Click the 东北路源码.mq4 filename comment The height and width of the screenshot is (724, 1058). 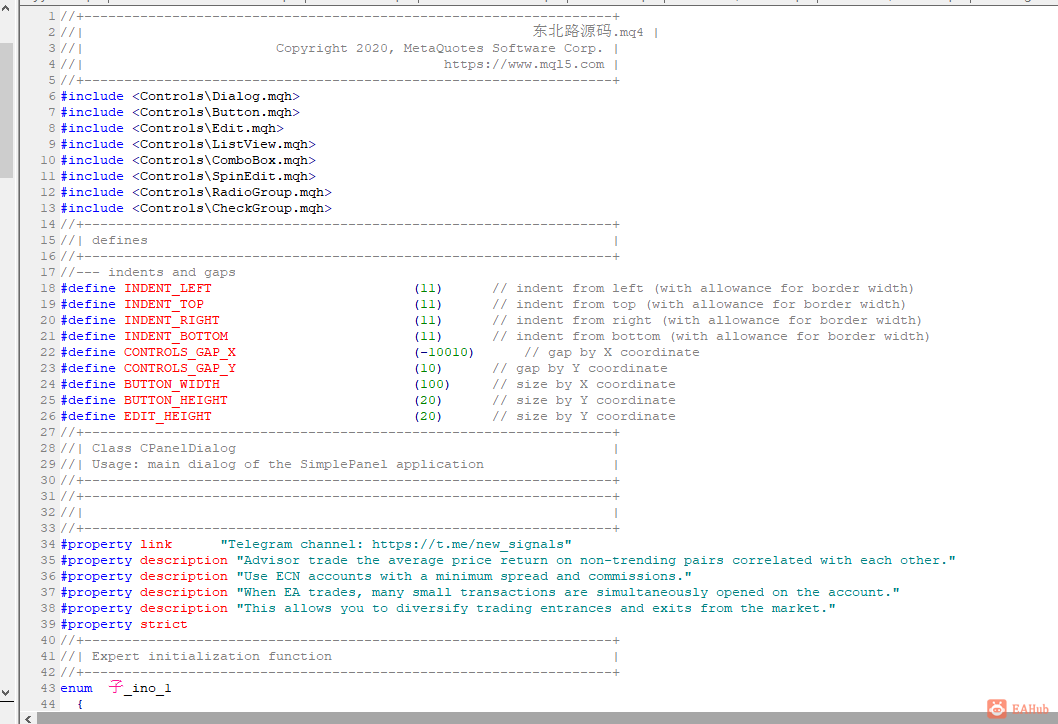coord(588,31)
